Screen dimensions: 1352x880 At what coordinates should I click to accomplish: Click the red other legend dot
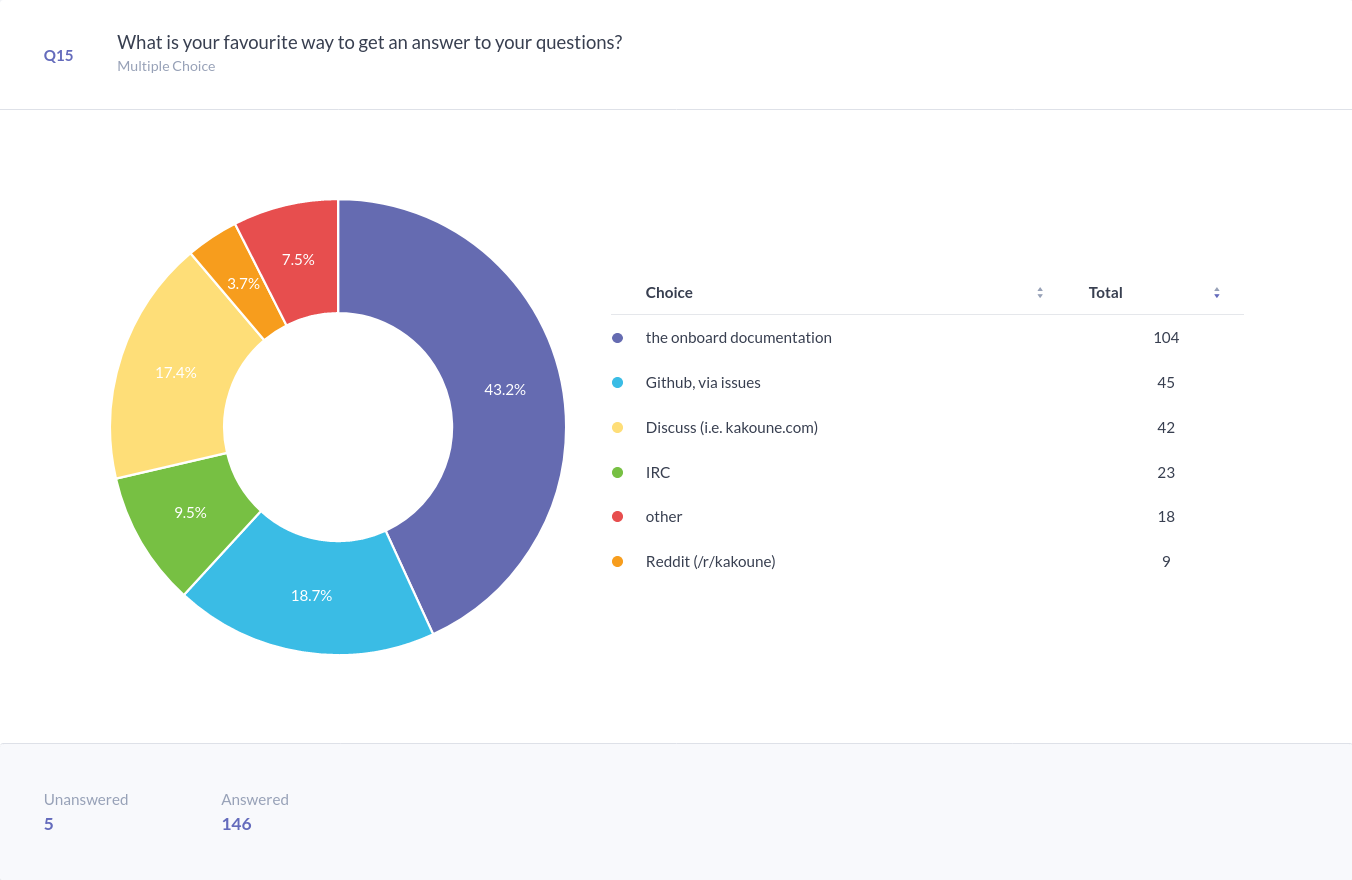click(x=617, y=517)
